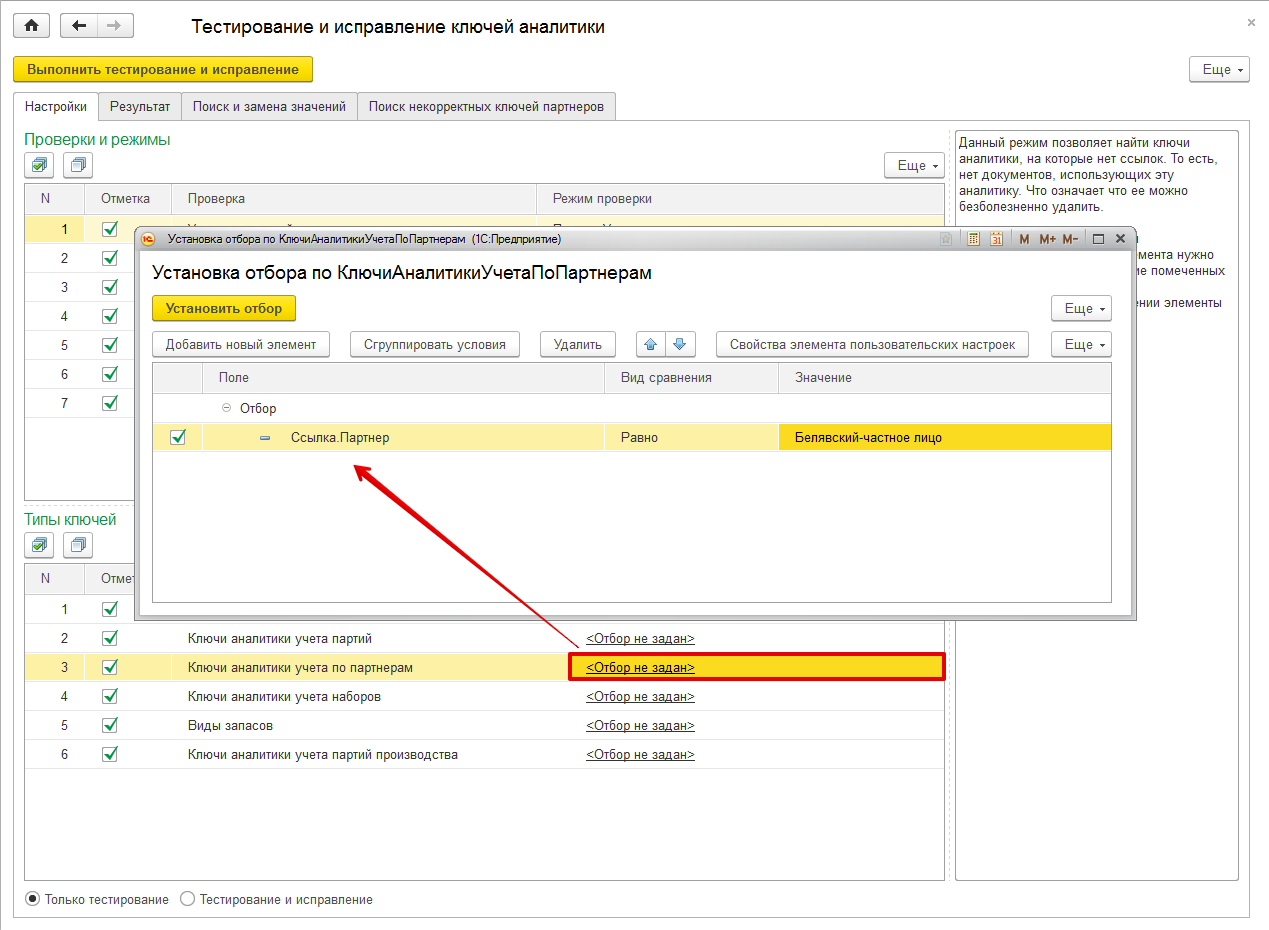Select the Белявский-частное лицо value cell
The width and height of the screenshot is (1269, 930).
click(x=945, y=437)
